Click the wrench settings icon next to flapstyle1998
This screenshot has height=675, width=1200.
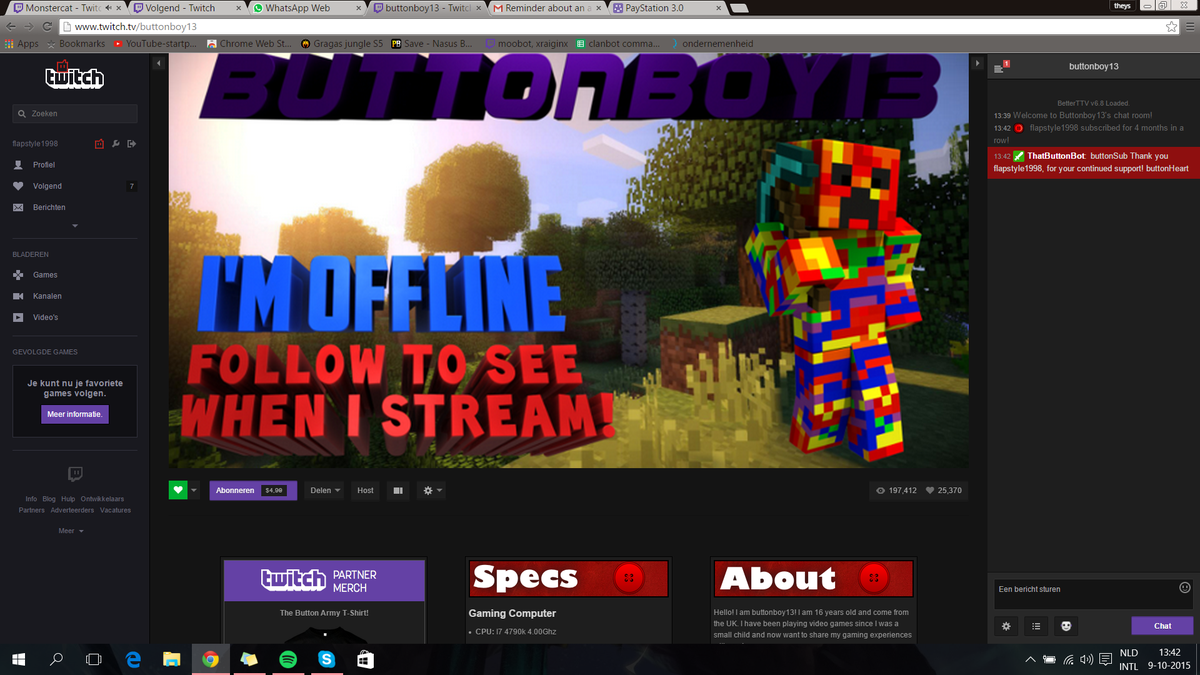tap(115, 144)
